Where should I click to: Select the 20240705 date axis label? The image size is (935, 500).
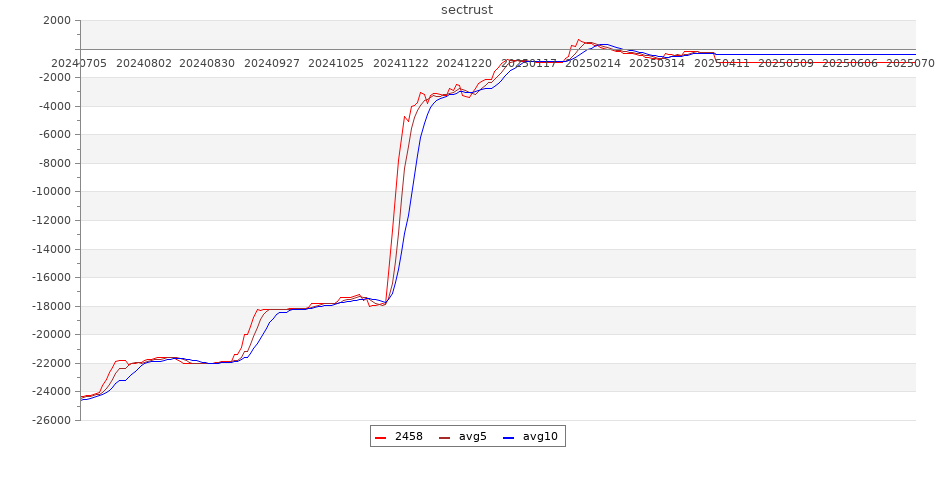[80, 63]
